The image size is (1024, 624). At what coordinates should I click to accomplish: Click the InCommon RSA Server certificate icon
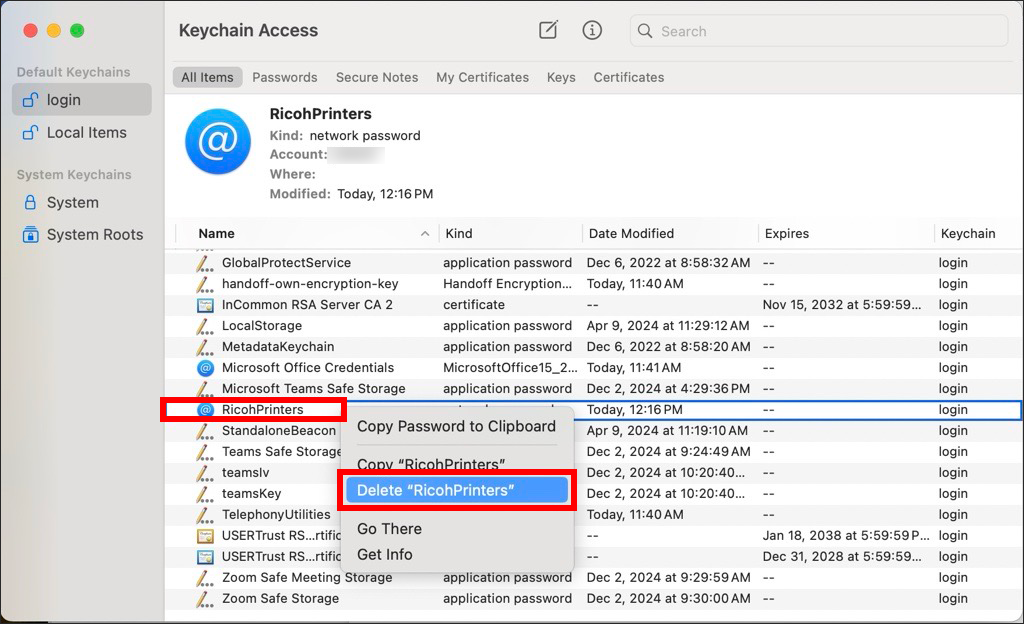click(x=205, y=305)
